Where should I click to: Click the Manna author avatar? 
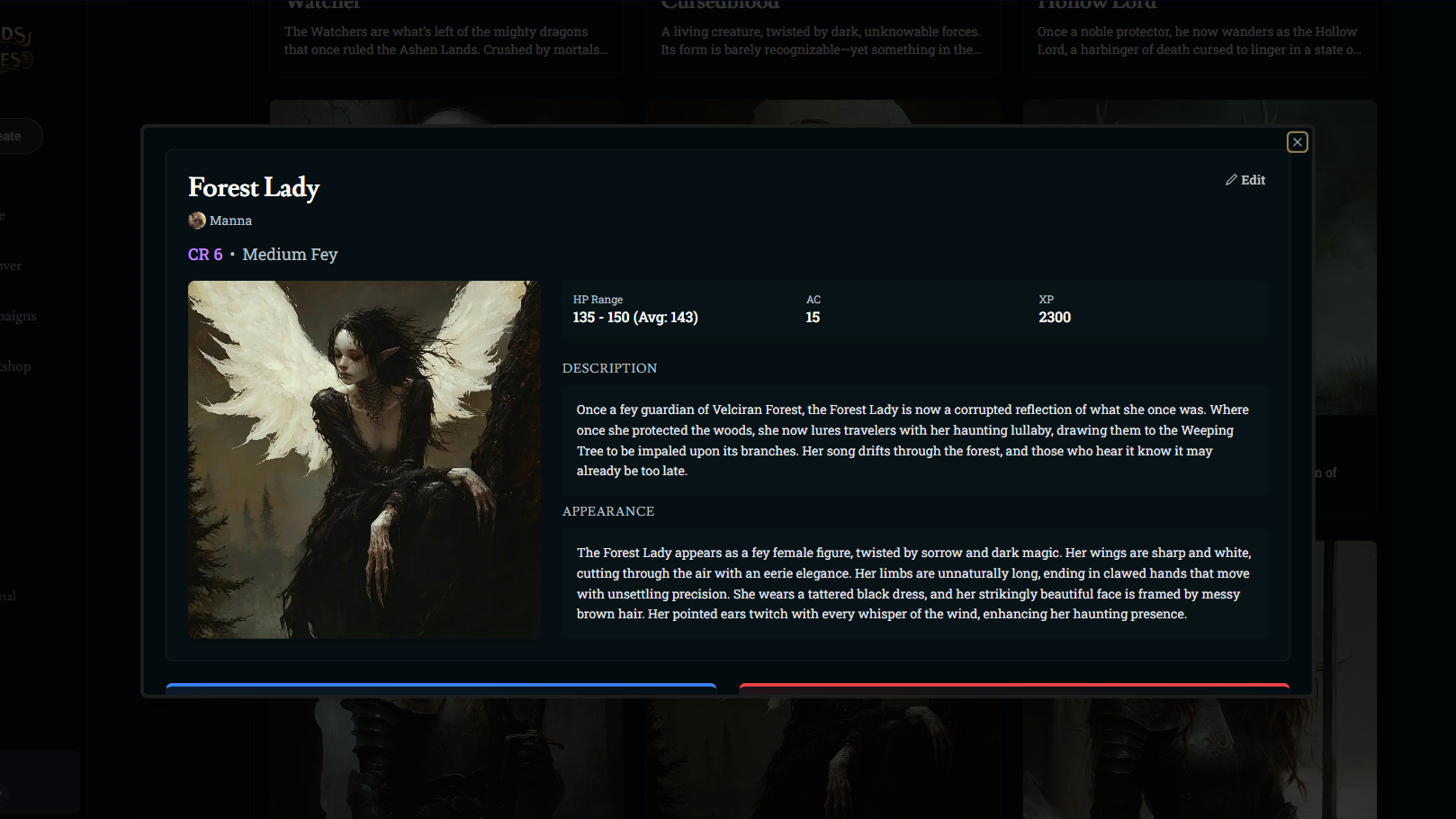tap(197, 220)
